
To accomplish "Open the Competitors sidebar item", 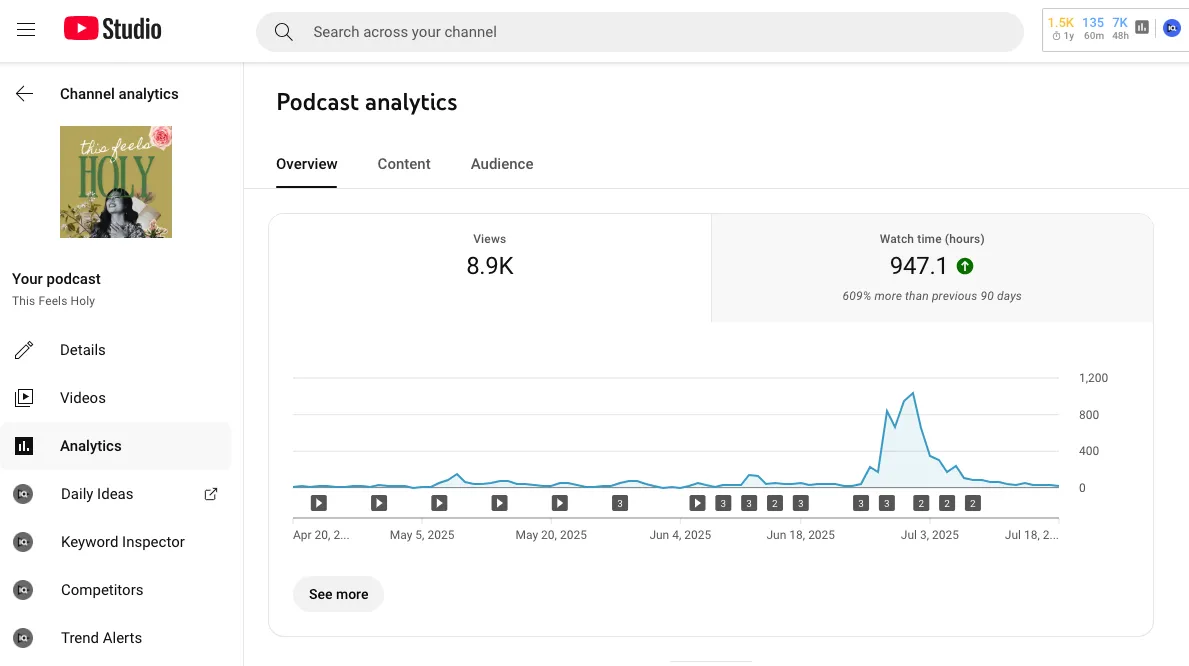I will [x=116, y=590].
